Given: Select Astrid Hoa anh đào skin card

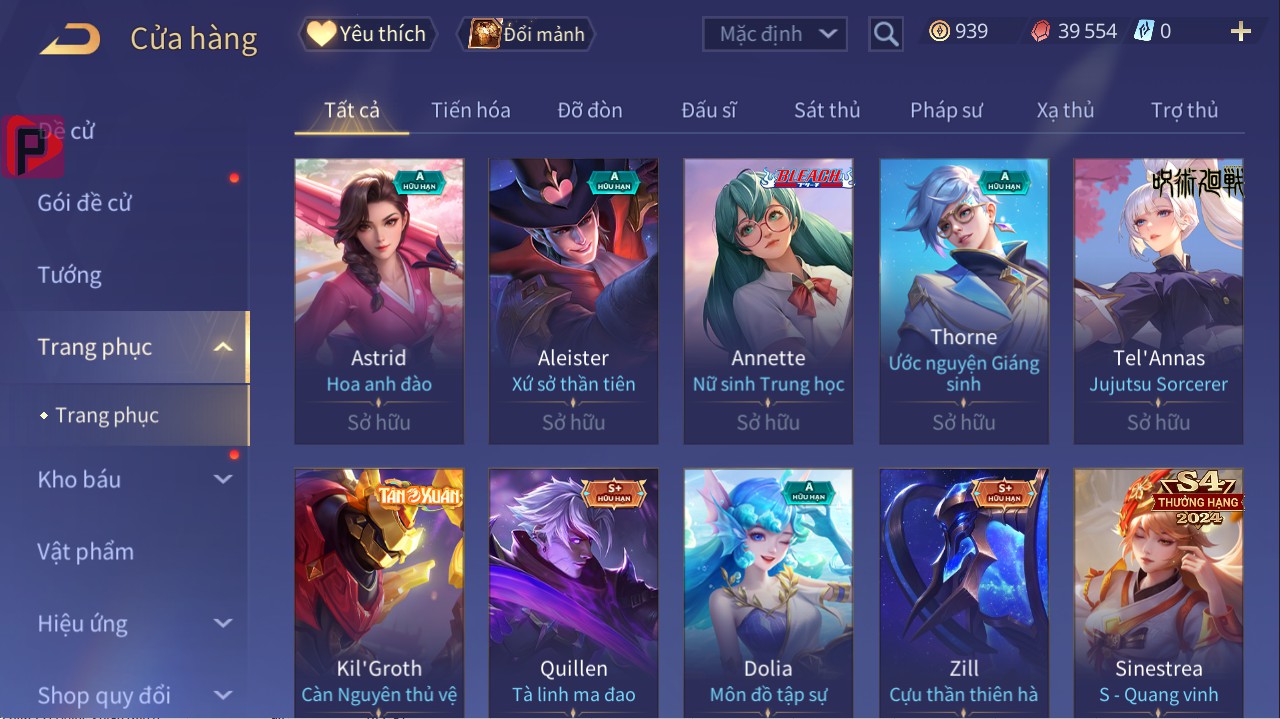Looking at the screenshot, I should pyautogui.click(x=379, y=301).
